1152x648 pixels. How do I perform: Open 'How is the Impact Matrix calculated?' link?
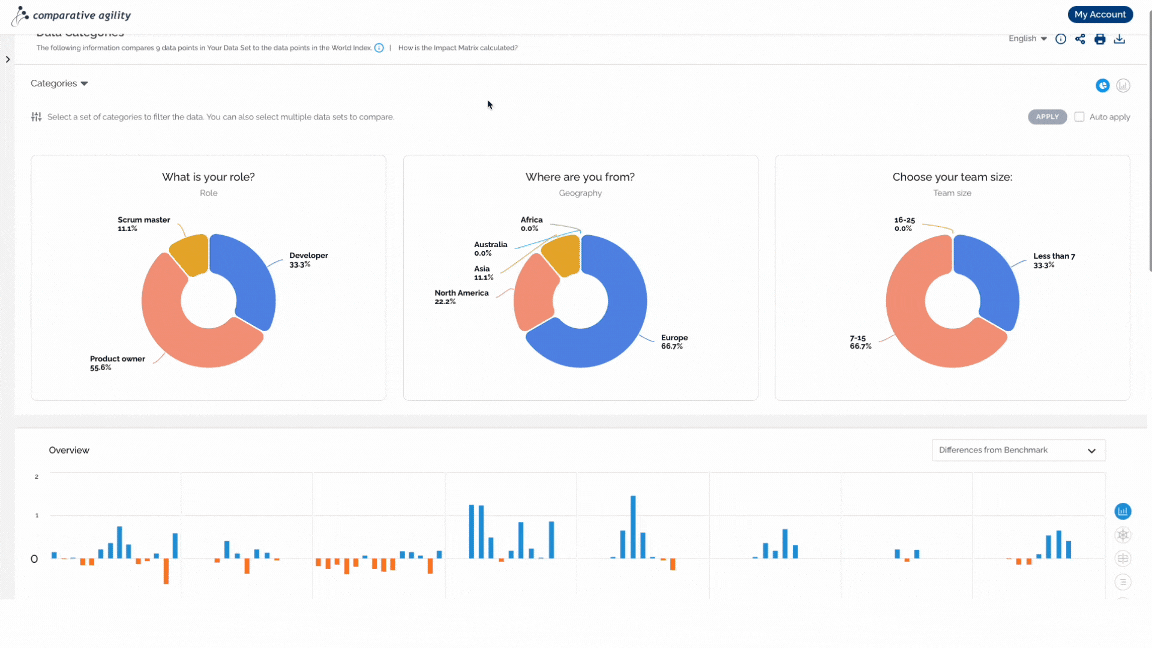pos(458,48)
